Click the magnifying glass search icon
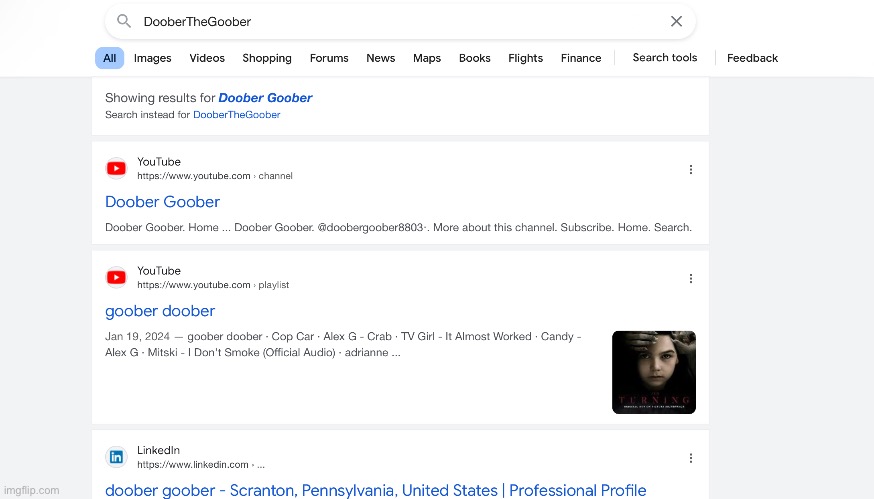The height and width of the screenshot is (499, 874). (x=124, y=21)
